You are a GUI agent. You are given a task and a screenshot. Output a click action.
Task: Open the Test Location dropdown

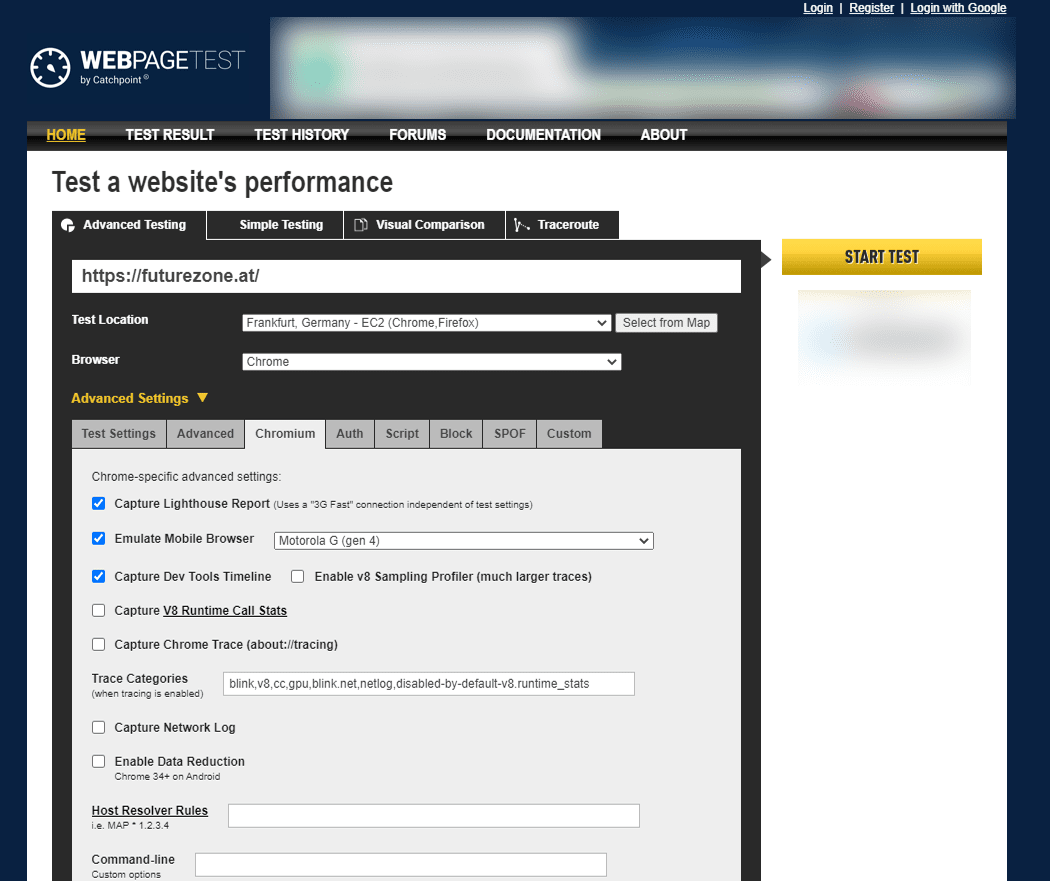point(427,323)
